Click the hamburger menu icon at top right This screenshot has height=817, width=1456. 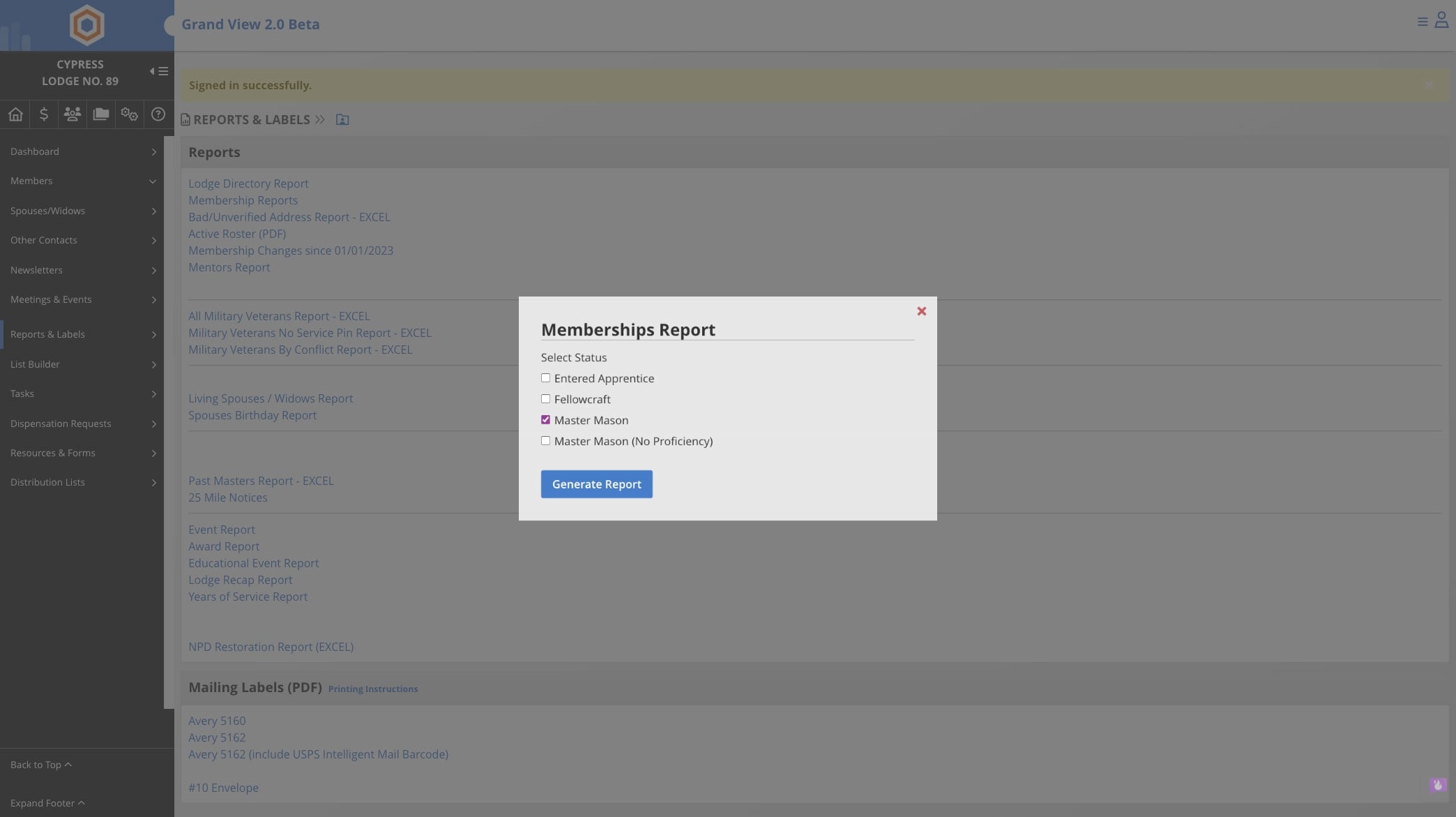1423,22
